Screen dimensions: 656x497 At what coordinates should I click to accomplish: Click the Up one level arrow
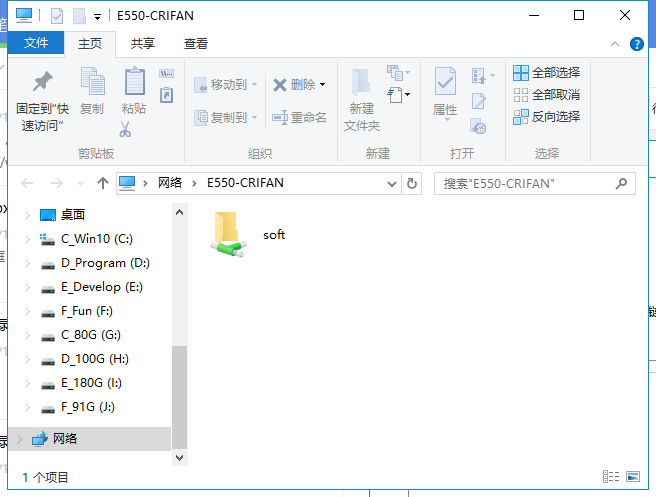[x=103, y=183]
